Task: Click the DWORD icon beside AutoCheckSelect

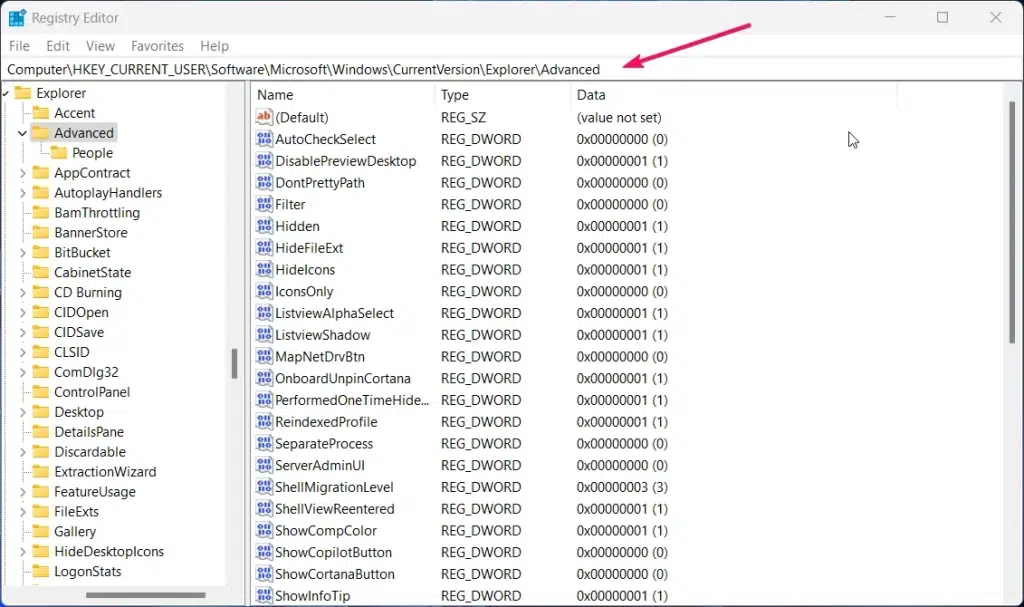Action: coord(264,139)
